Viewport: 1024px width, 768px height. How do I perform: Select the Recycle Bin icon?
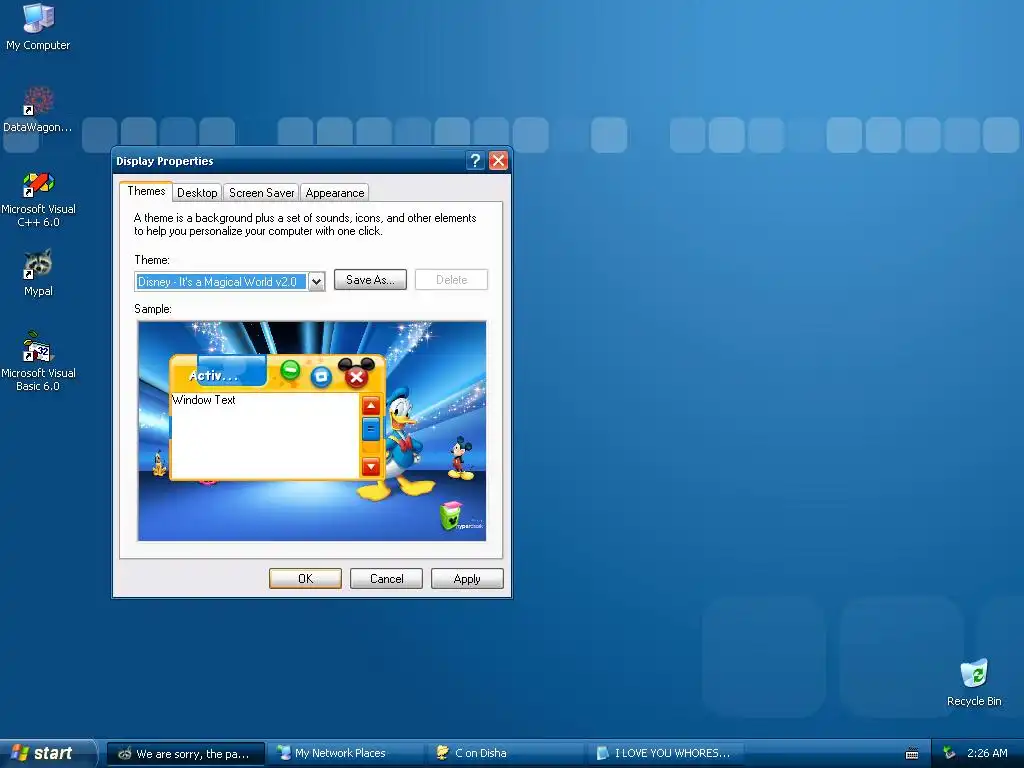point(974,682)
